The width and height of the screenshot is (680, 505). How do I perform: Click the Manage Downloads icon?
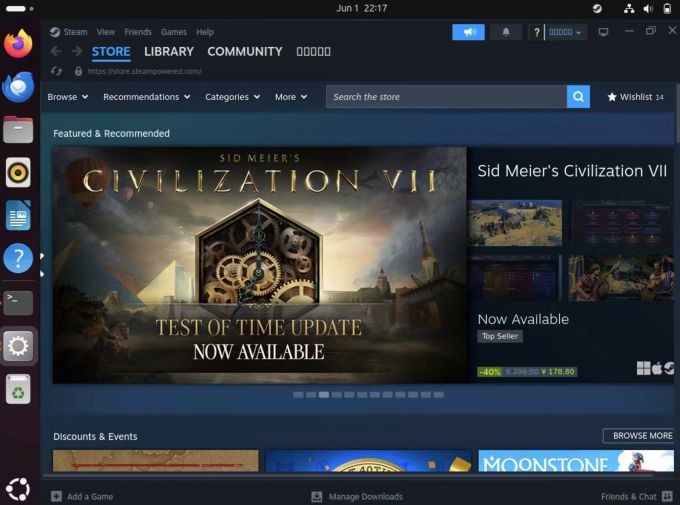(x=317, y=496)
